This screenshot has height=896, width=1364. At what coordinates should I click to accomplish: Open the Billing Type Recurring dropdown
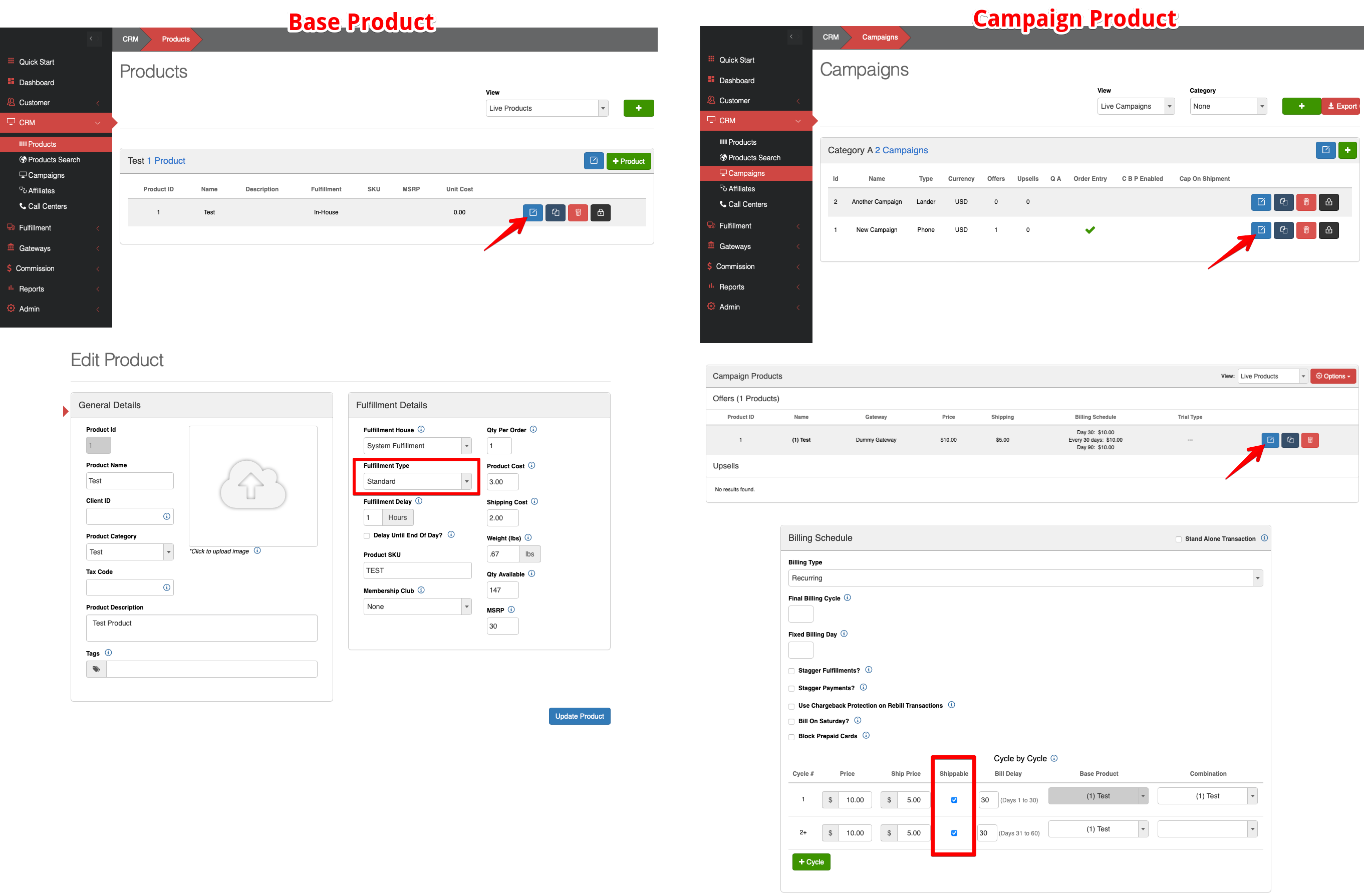[x=1025, y=578]
